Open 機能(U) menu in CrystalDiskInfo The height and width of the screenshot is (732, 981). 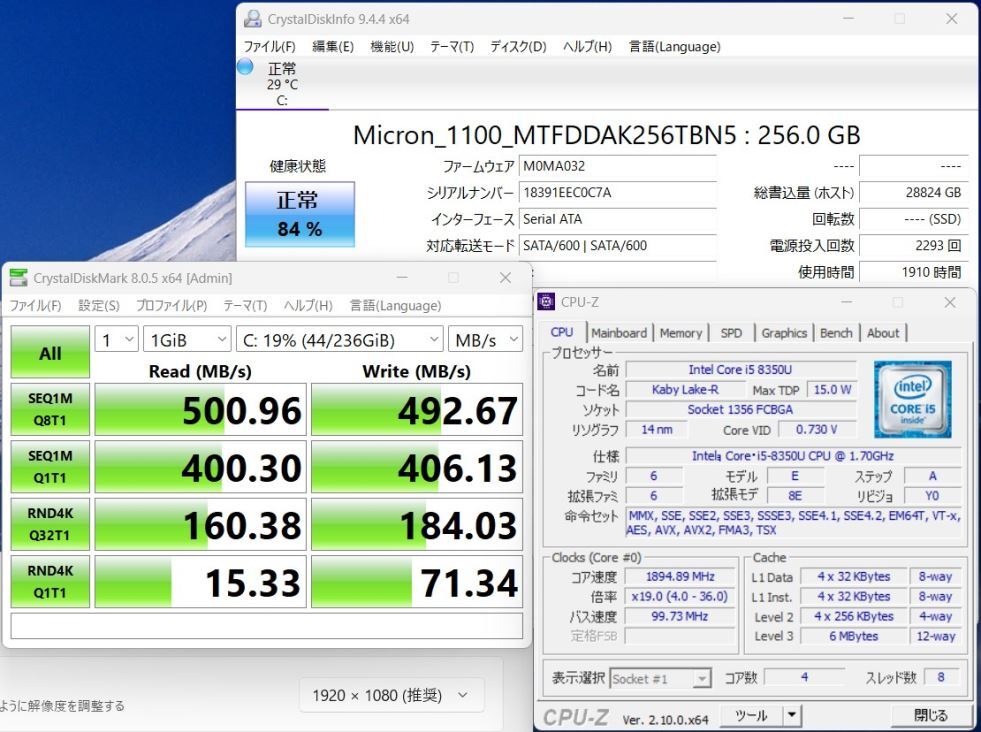point(392,46)
